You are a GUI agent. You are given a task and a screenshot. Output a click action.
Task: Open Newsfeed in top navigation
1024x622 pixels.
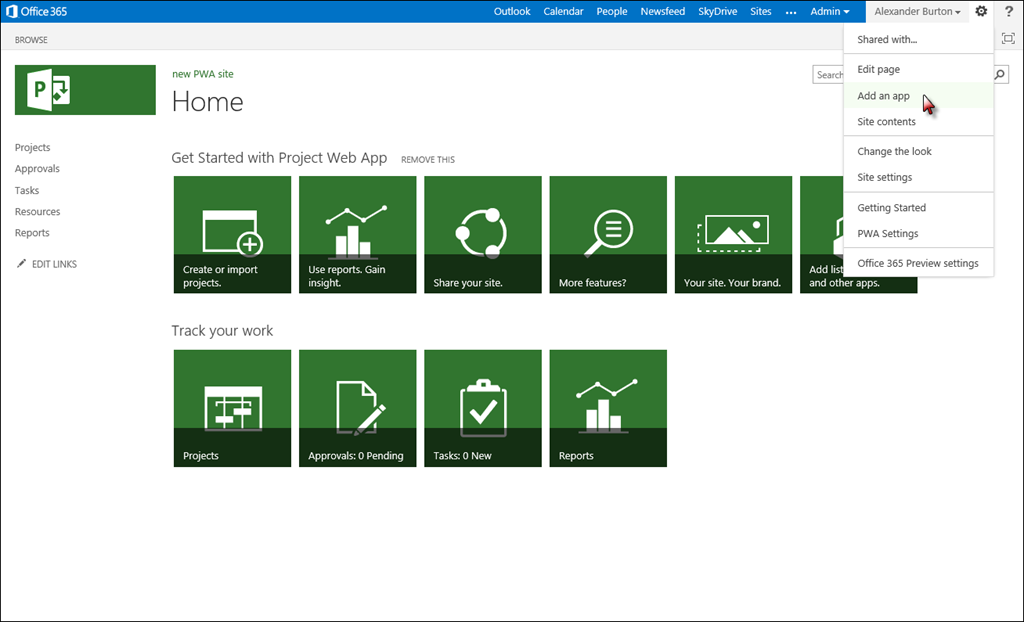663,11
